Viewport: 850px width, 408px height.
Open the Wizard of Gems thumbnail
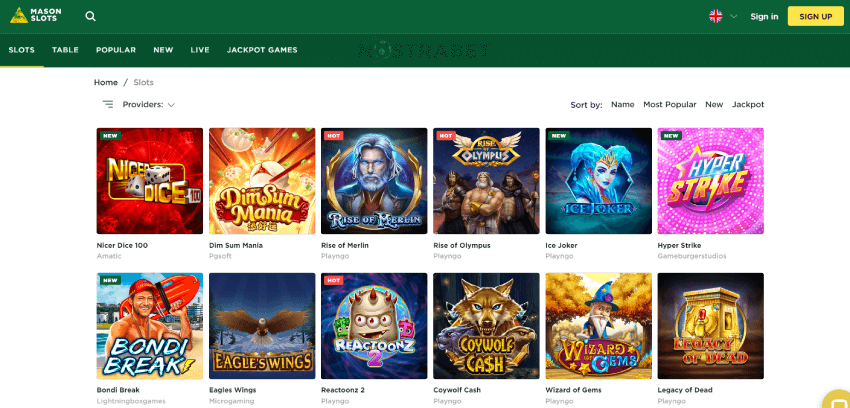[598, 326]
